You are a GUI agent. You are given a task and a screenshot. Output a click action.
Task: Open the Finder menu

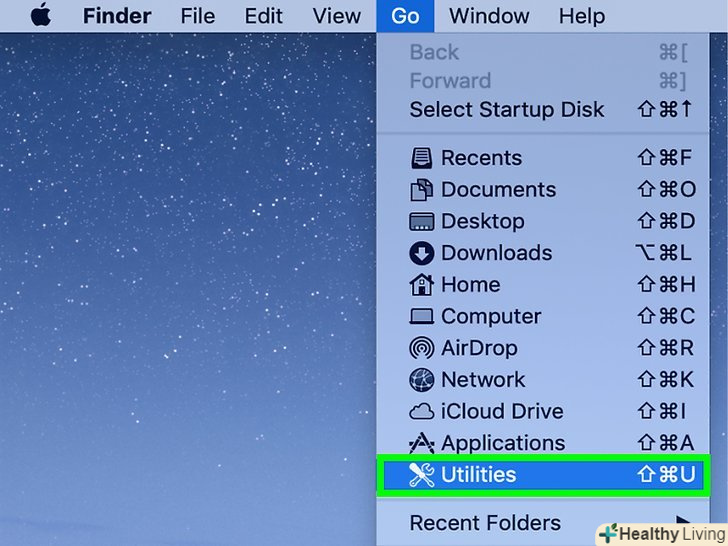(x=117, y=16)
